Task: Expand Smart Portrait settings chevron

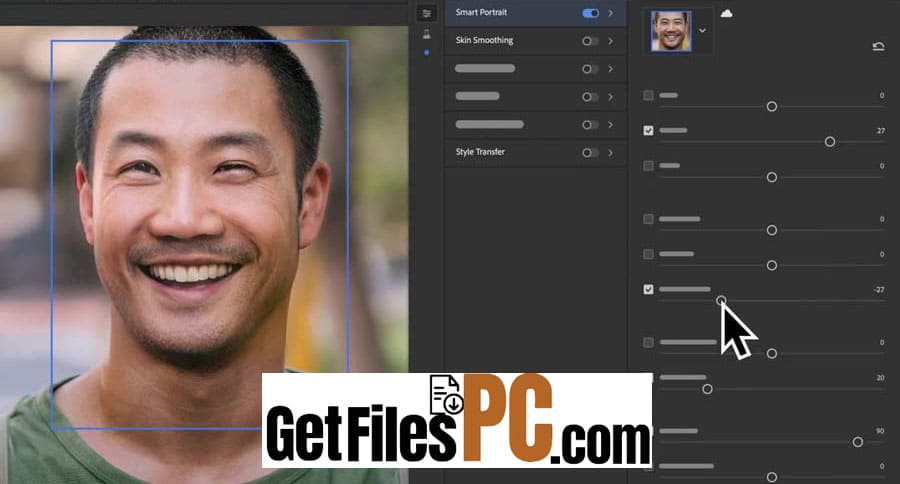Action: (611, 13)
